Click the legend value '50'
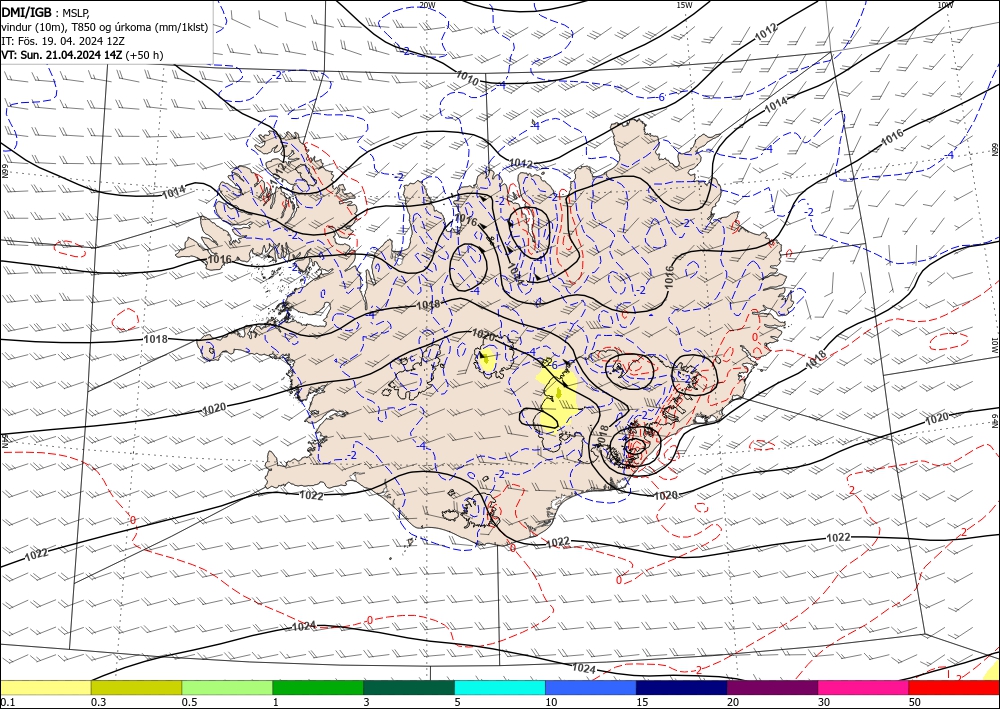This screenshot has width=1000, height=709. pos(915,702)
